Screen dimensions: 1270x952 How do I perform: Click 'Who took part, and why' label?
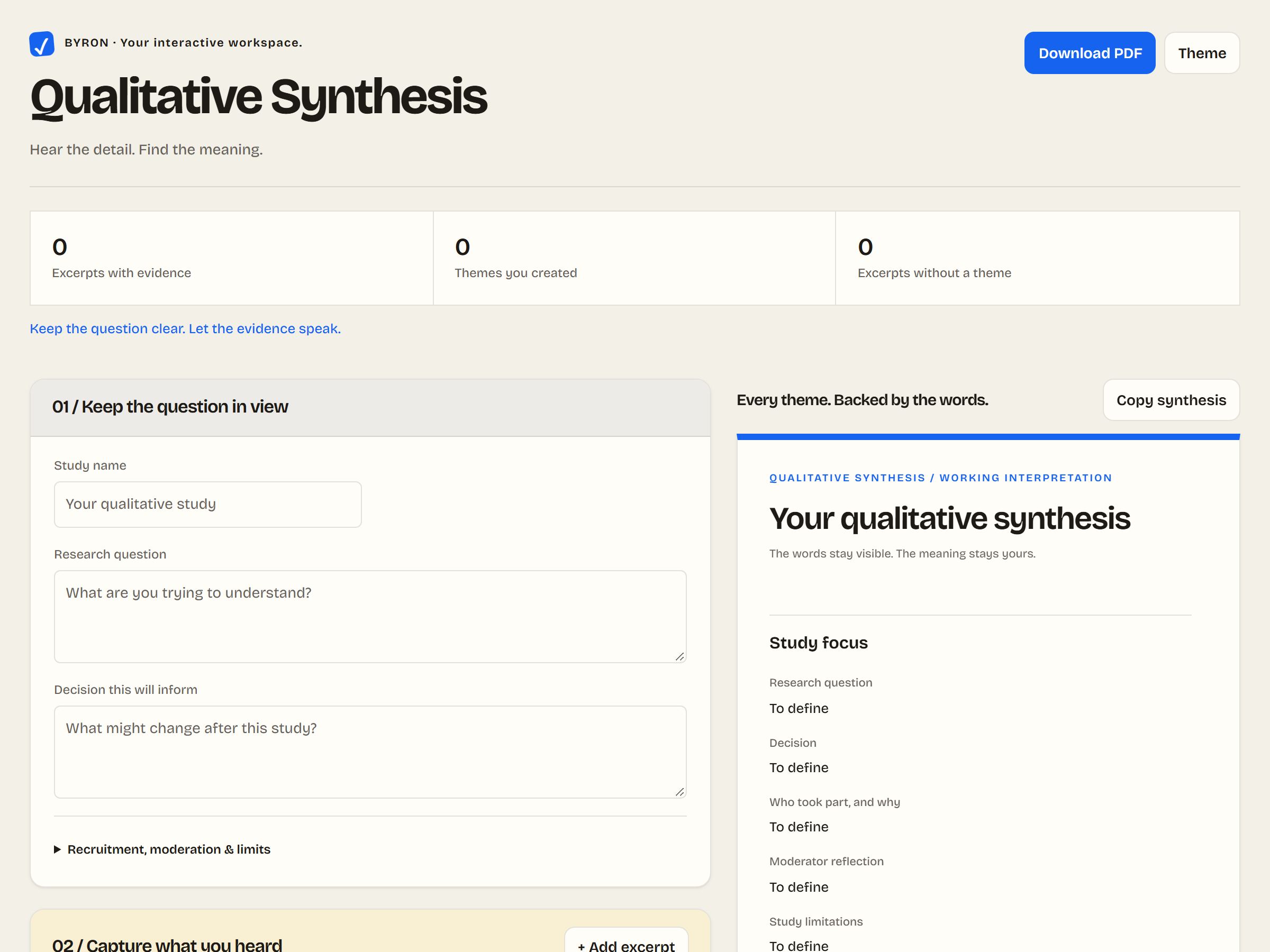click(x=834, y=802)
